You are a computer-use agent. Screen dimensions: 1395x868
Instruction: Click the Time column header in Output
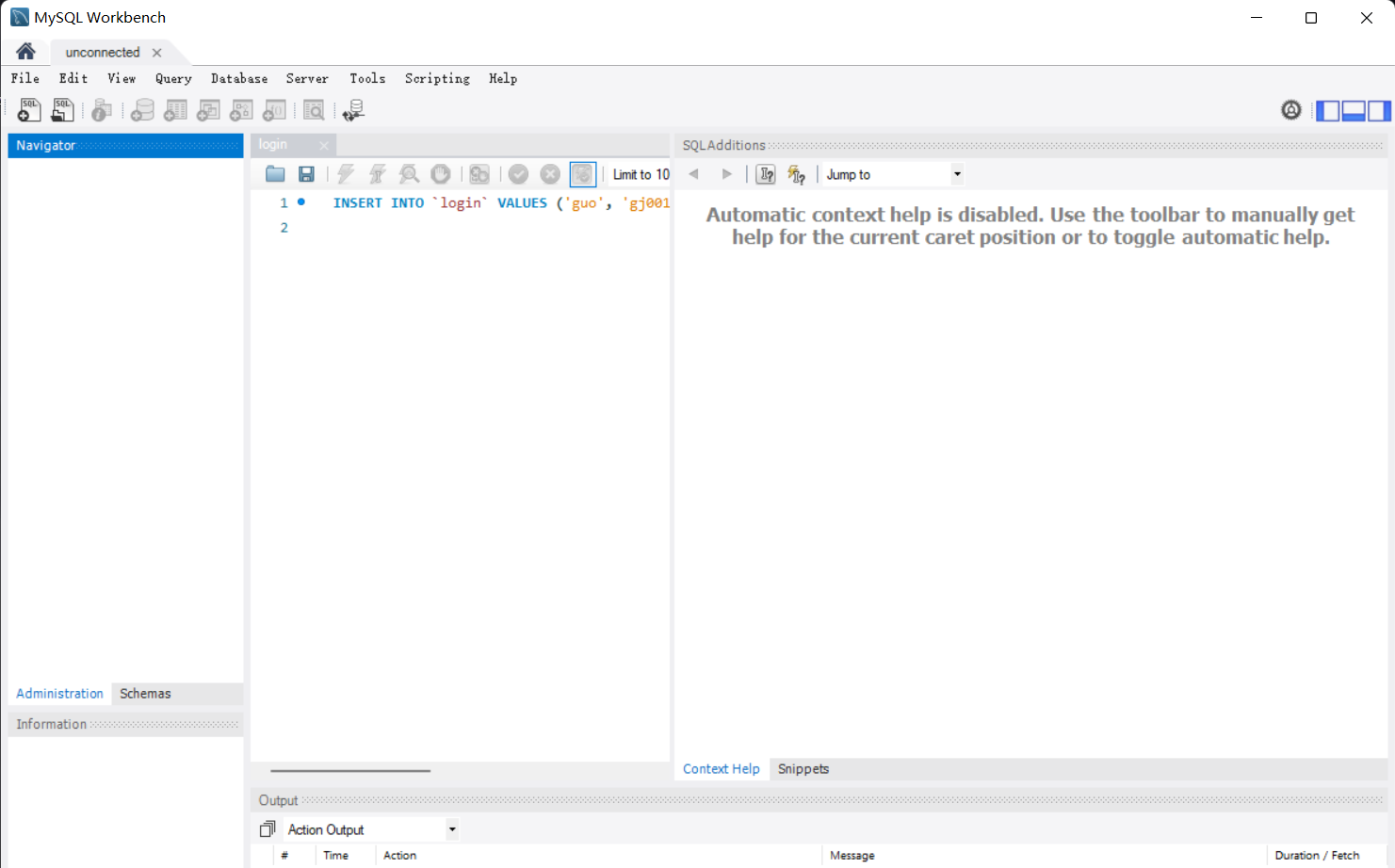coord(335,855)
